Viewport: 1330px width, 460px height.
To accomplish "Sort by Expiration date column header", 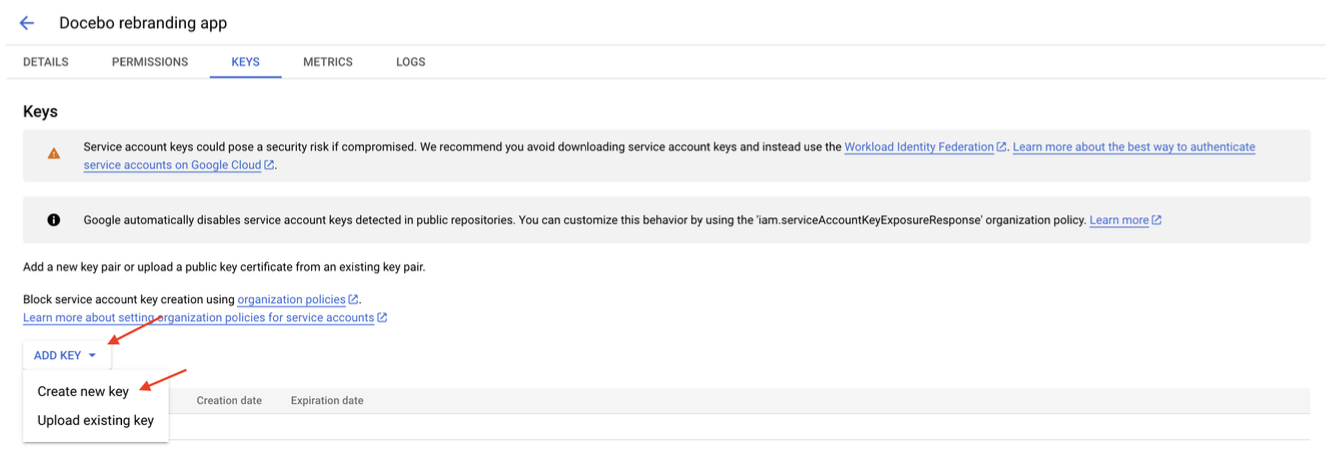I will pyautogui.click(x=327, y=400).
